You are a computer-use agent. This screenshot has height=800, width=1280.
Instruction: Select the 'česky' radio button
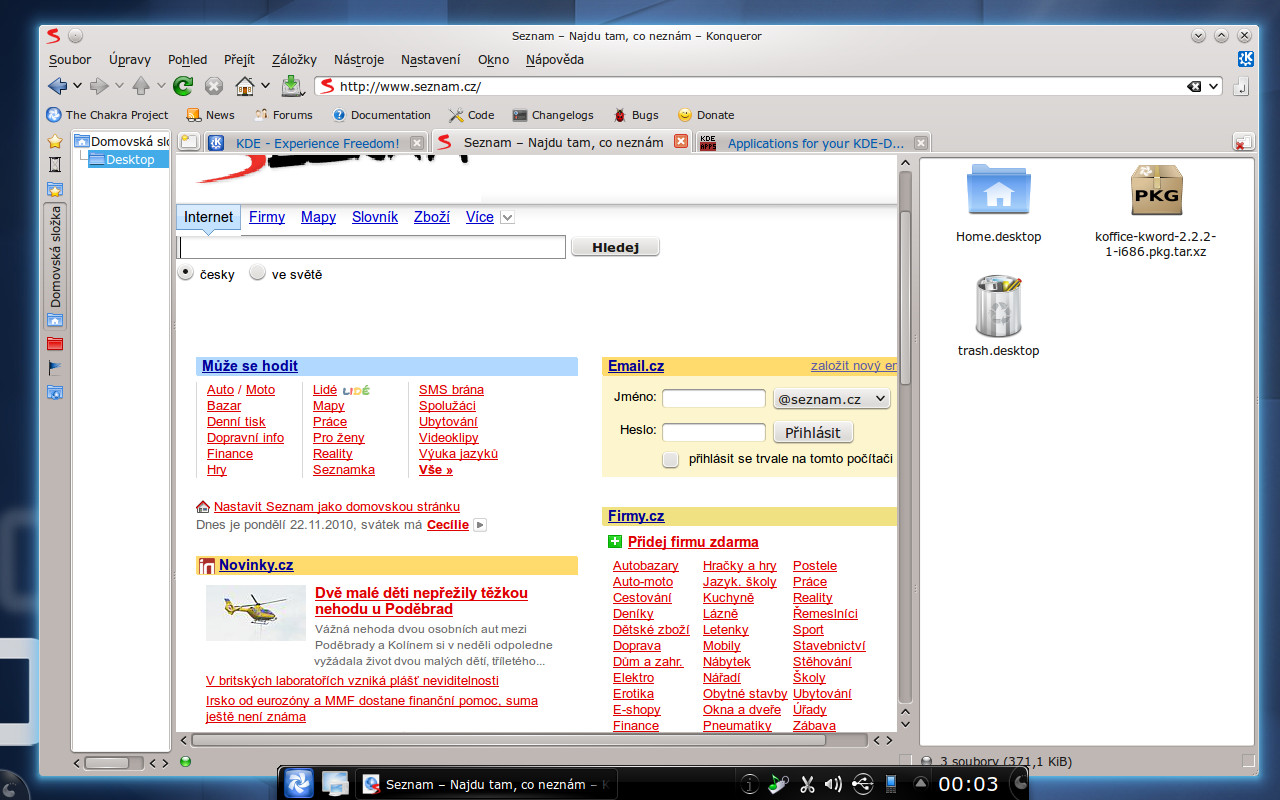coord(186,273)
